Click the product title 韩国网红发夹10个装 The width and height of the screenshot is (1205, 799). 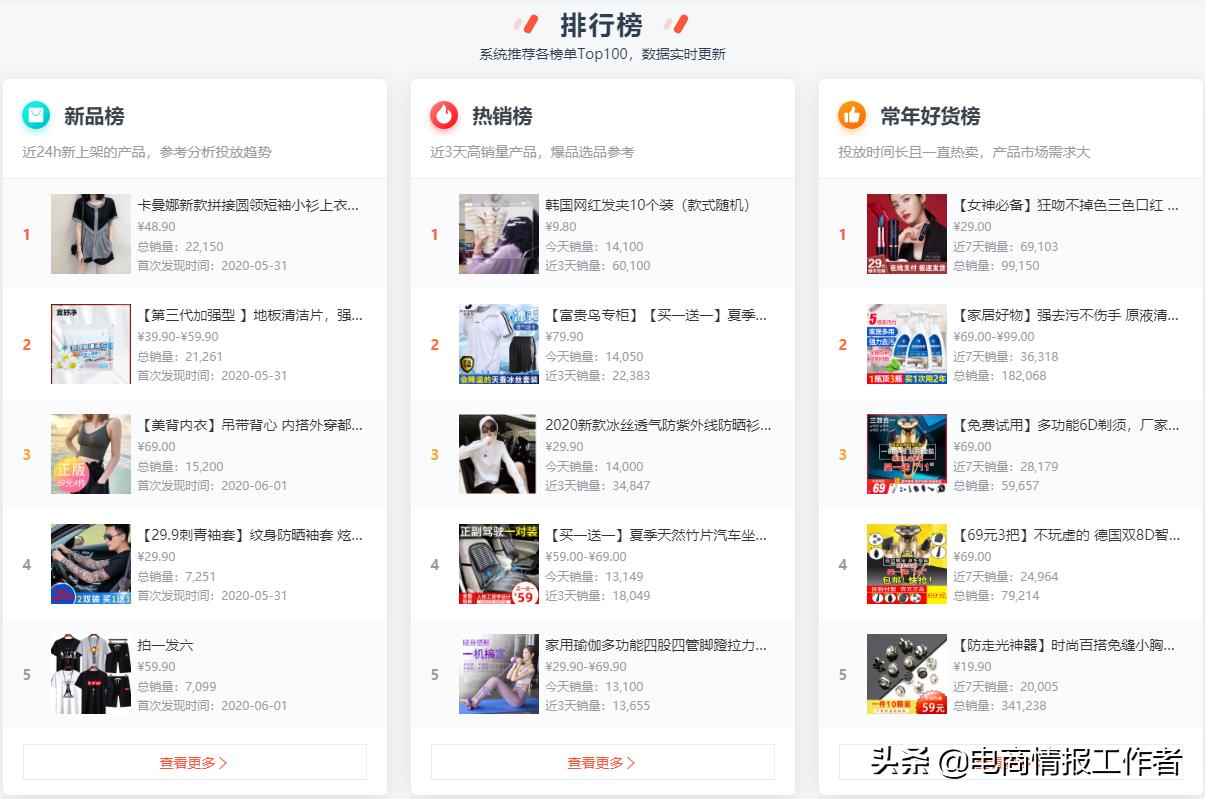(x=649, y=205)
